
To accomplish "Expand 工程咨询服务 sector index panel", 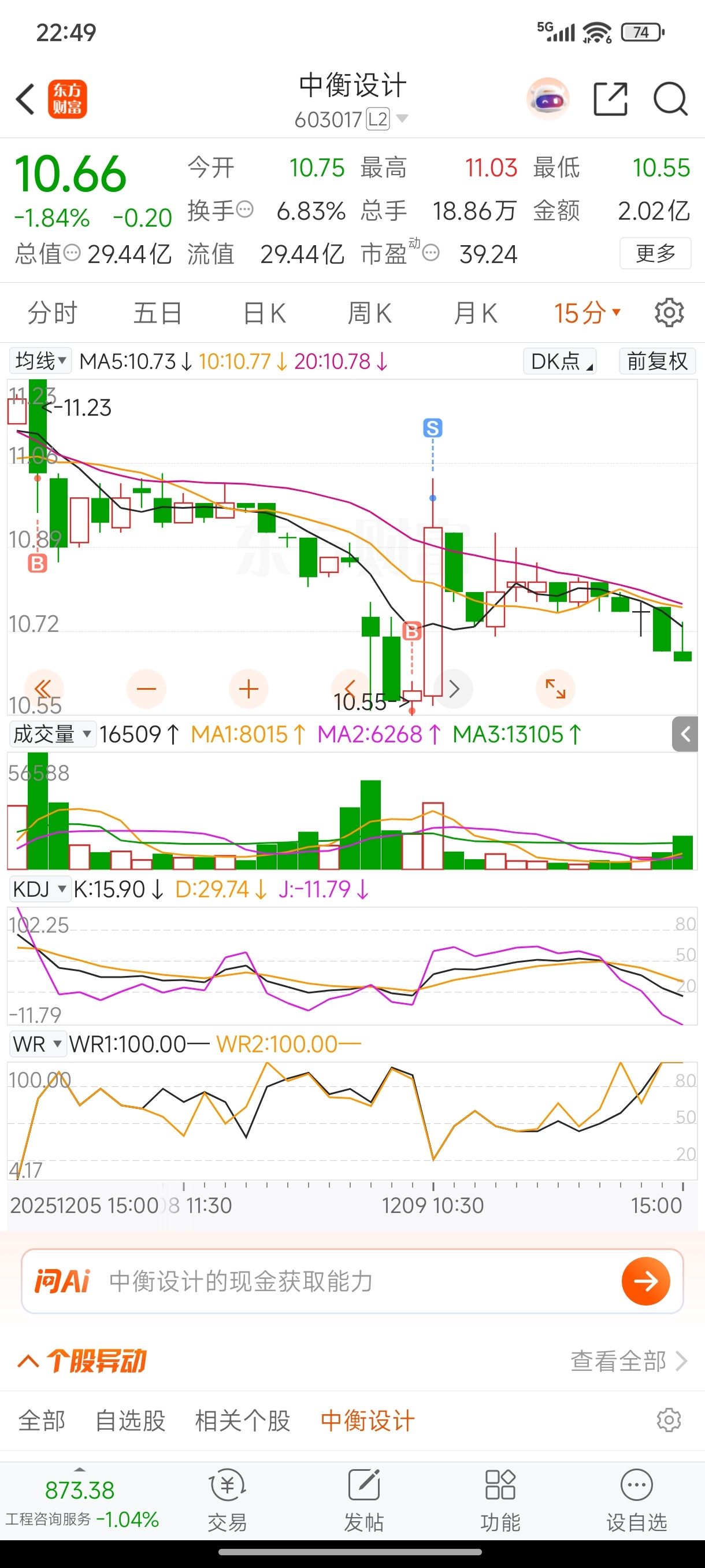I will (81, 1502).
